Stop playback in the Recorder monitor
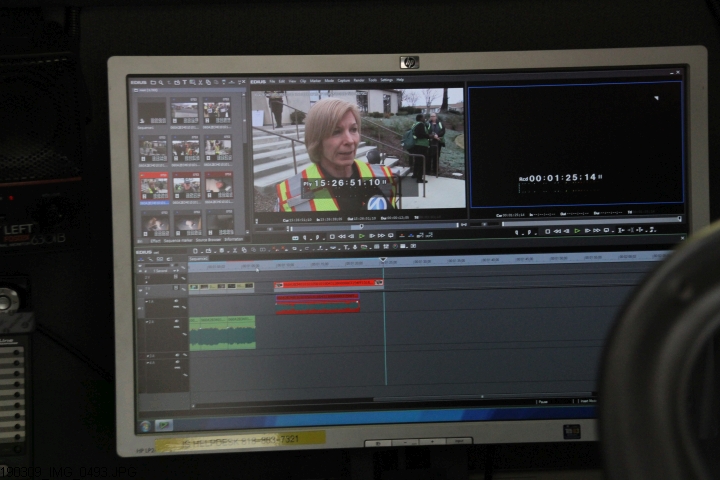This screenshot has height=480, width=720. coord(547,232)
